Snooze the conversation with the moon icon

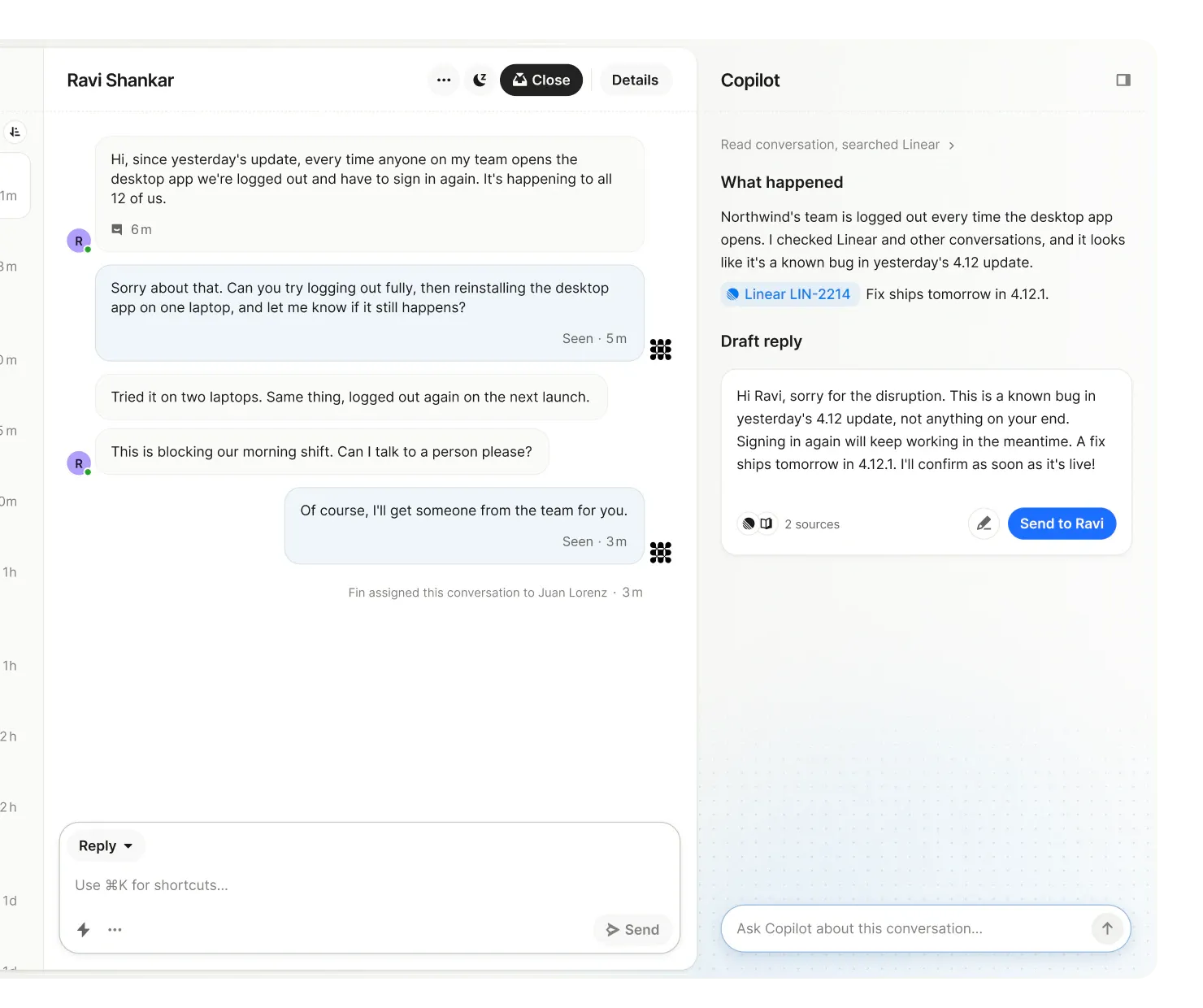point(480,80)
